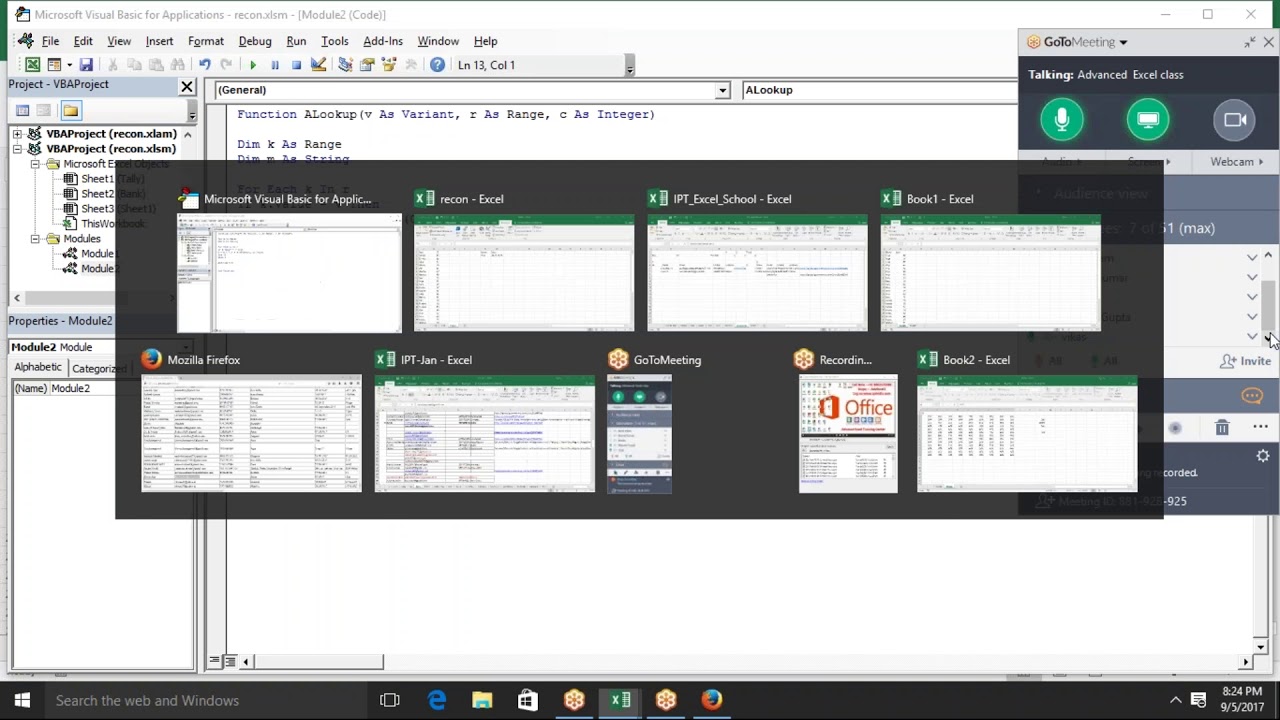Open the Insert menu
The image size is (1280, 720).
point(159,41)
